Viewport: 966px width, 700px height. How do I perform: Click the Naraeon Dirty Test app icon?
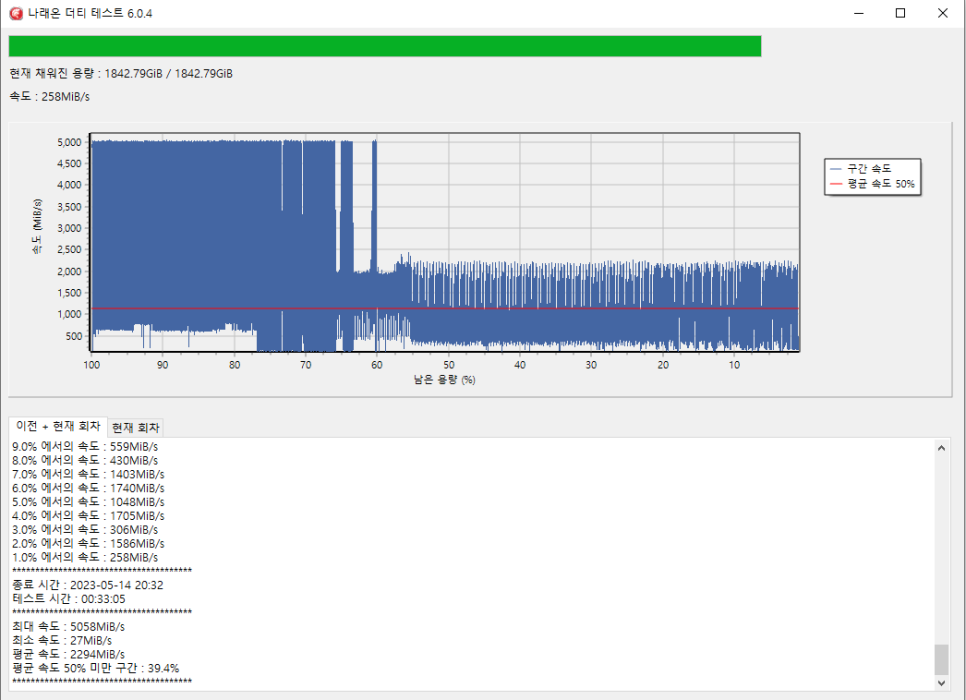(x=16, y=13)
